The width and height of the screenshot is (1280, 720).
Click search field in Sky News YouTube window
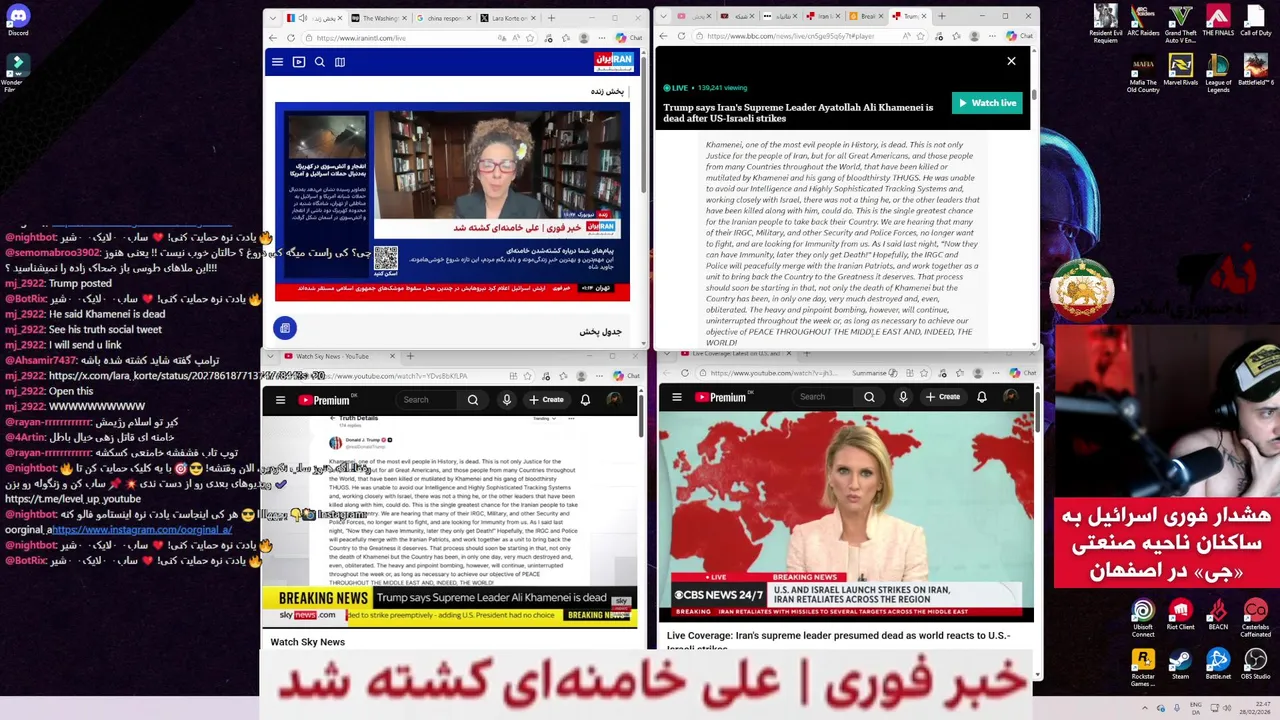[428, 400]
